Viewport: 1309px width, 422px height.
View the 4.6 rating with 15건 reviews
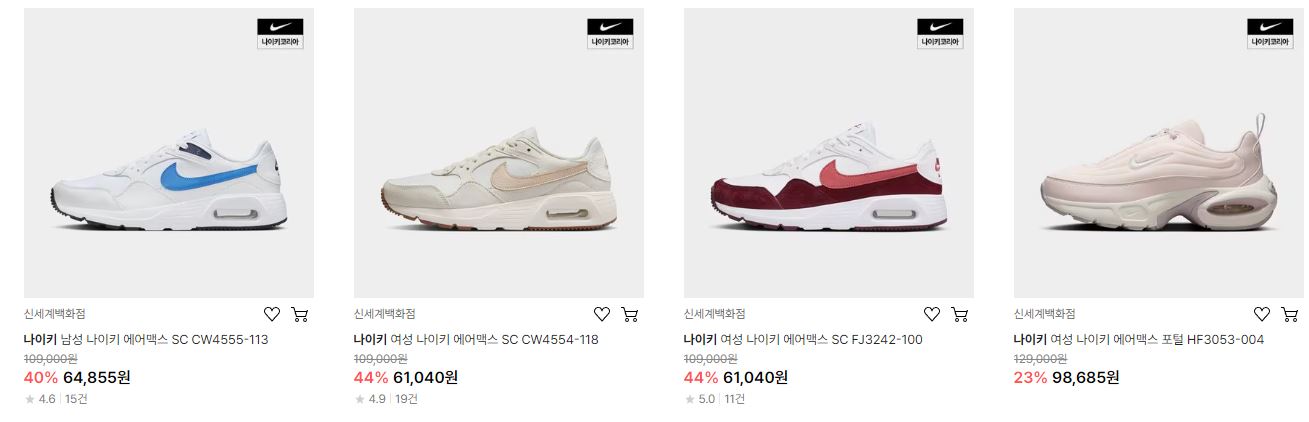point(57,399)
